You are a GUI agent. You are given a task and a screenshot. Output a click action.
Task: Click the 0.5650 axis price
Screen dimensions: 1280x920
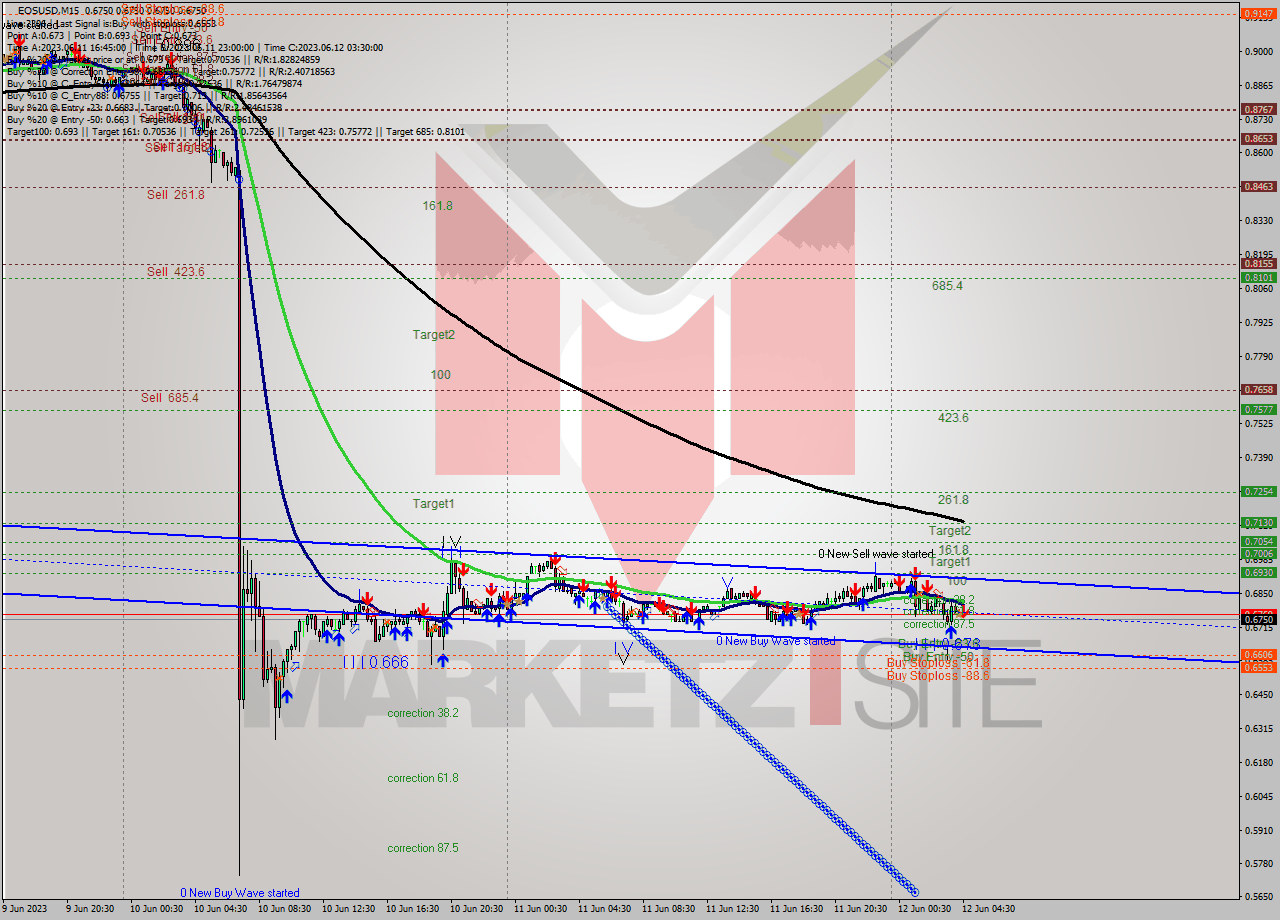coord(1258,897)
